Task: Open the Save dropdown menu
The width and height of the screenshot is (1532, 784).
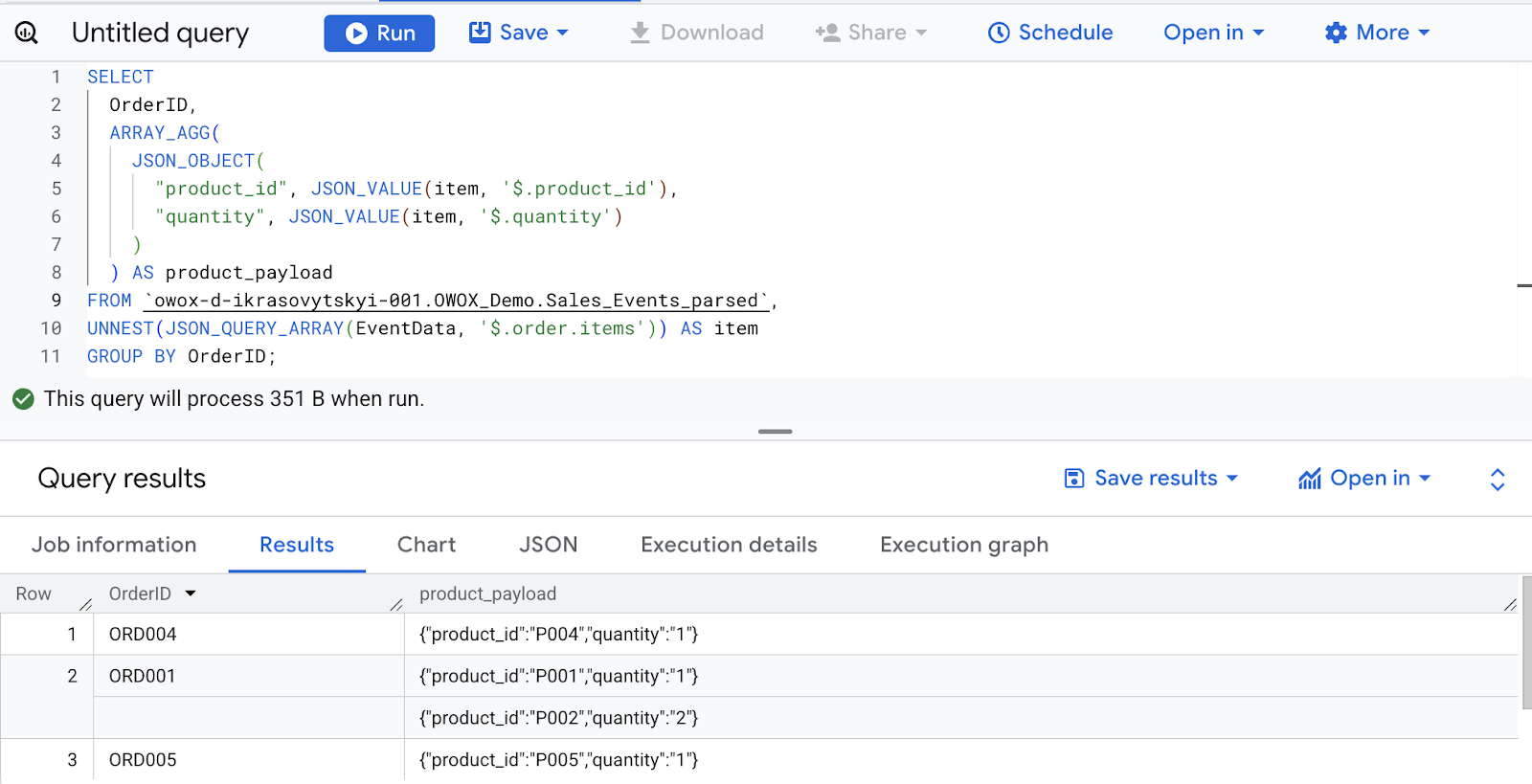Action: [x=518, y=33]
